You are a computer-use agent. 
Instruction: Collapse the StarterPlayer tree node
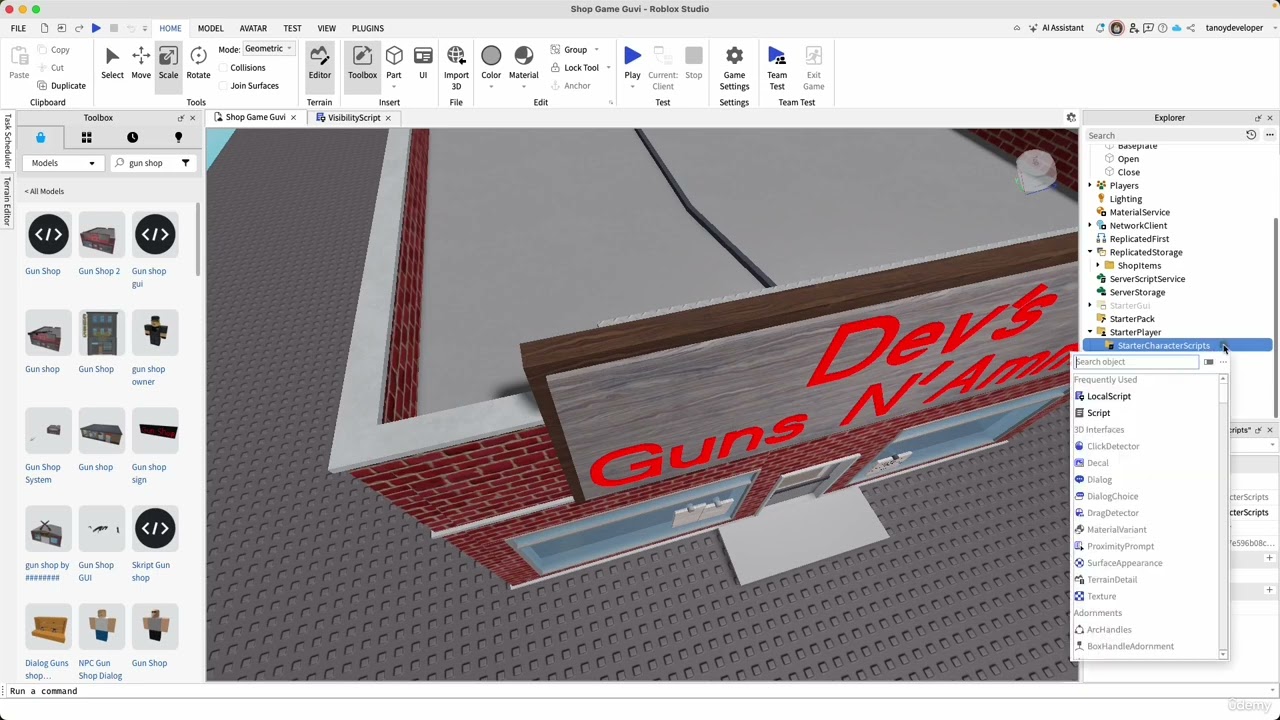coord(1090,332)
